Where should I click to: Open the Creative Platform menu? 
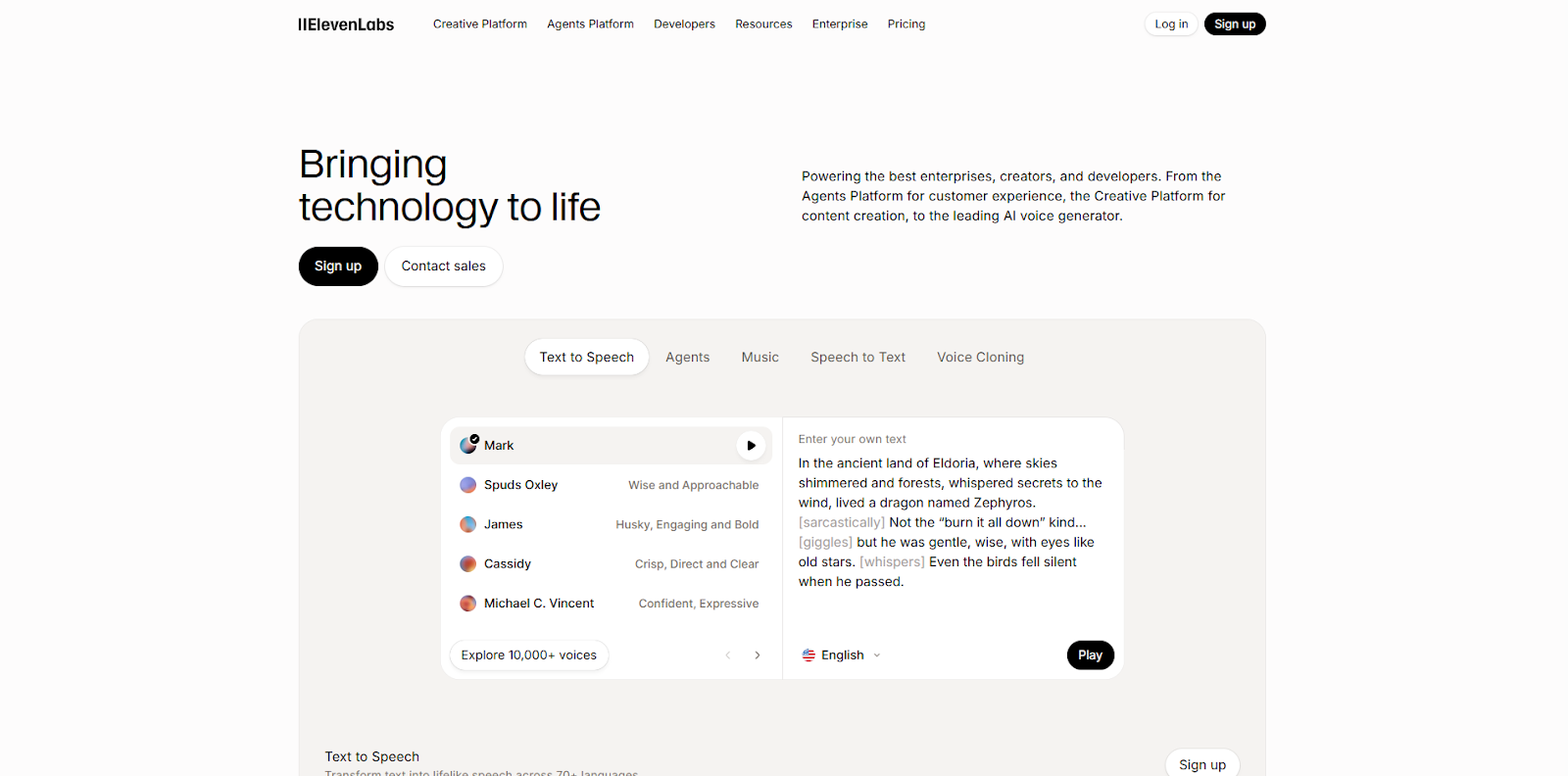point(480,24)
